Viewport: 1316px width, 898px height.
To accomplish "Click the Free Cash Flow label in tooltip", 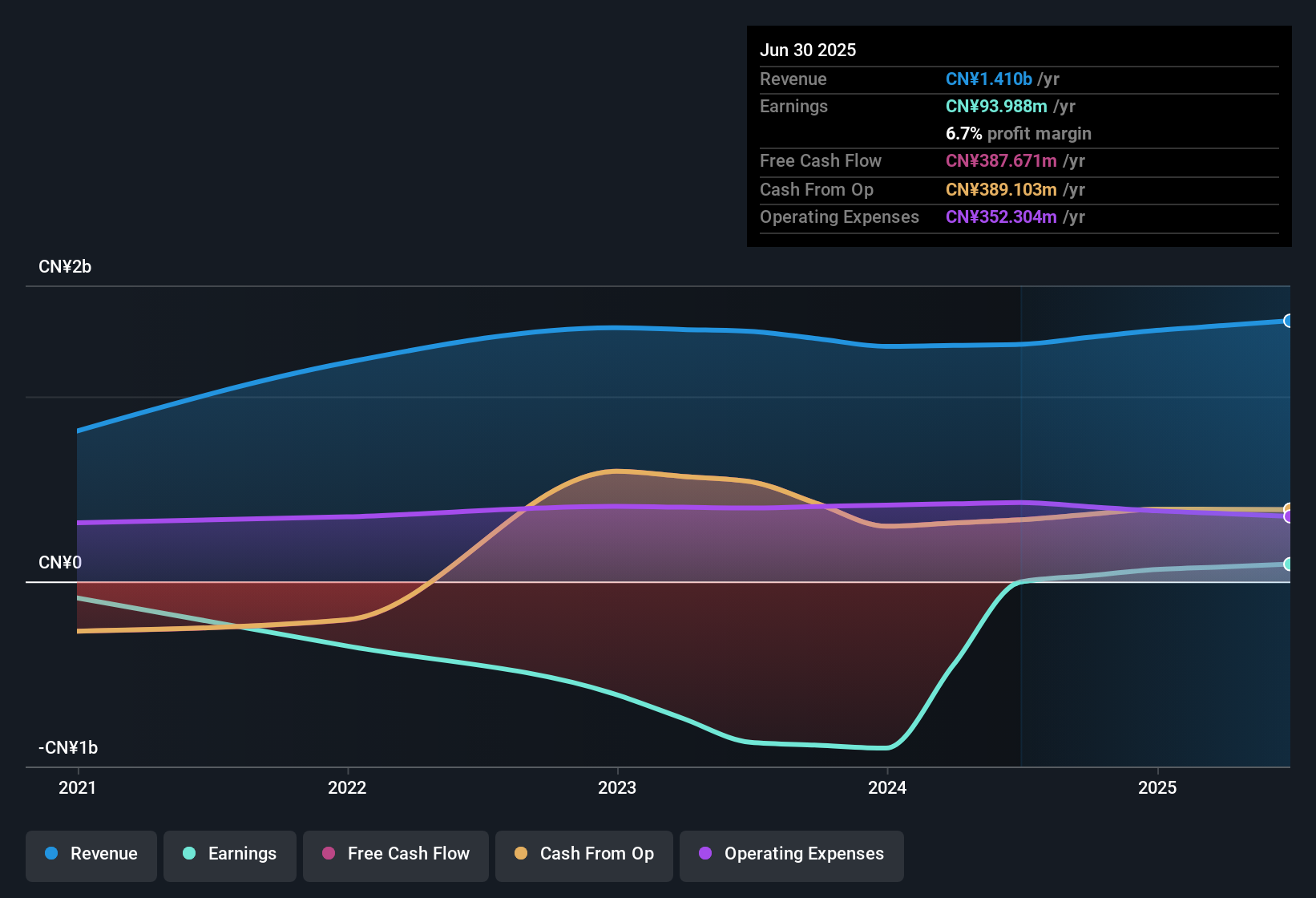I will pyautogui.click(x=821, y=161).
